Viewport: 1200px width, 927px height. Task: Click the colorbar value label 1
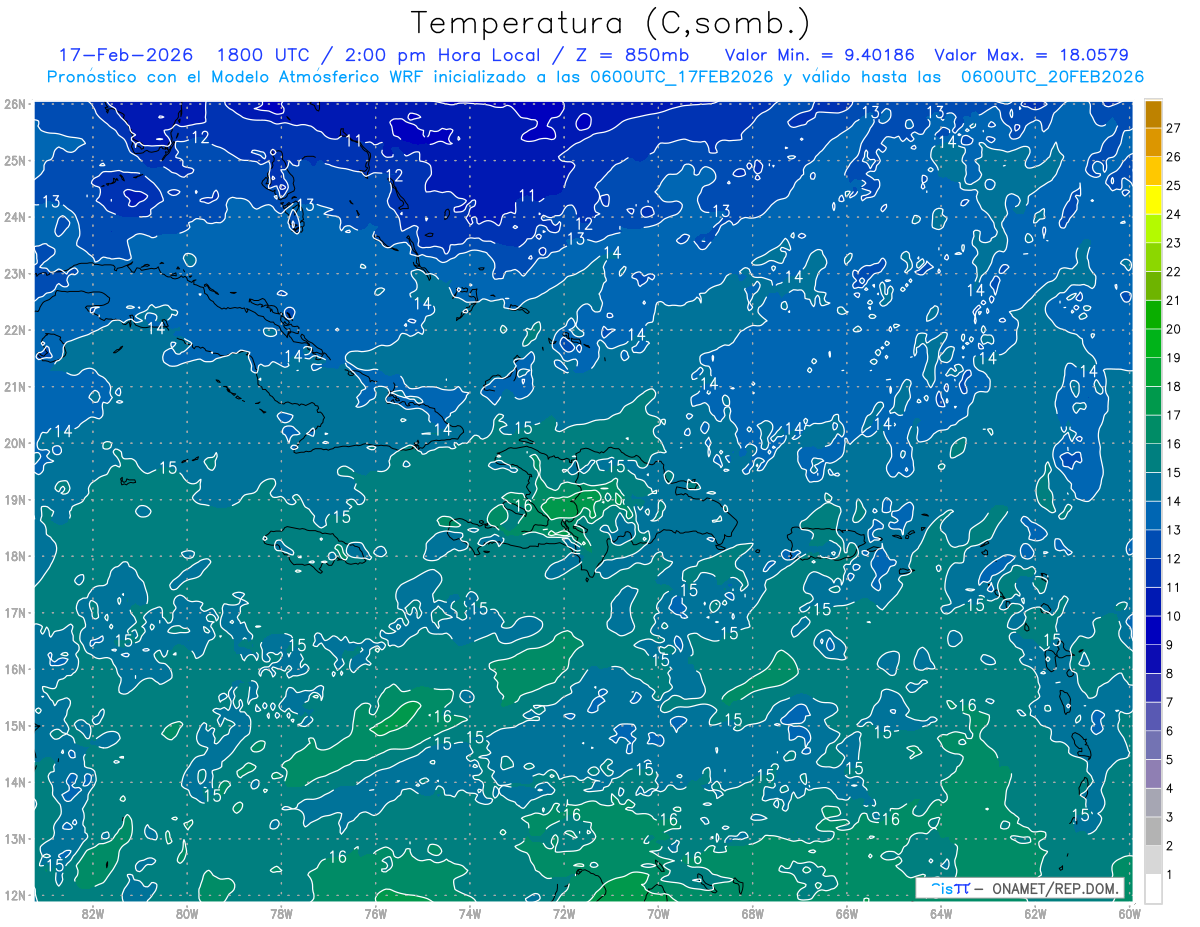(x=1170, y=875)
